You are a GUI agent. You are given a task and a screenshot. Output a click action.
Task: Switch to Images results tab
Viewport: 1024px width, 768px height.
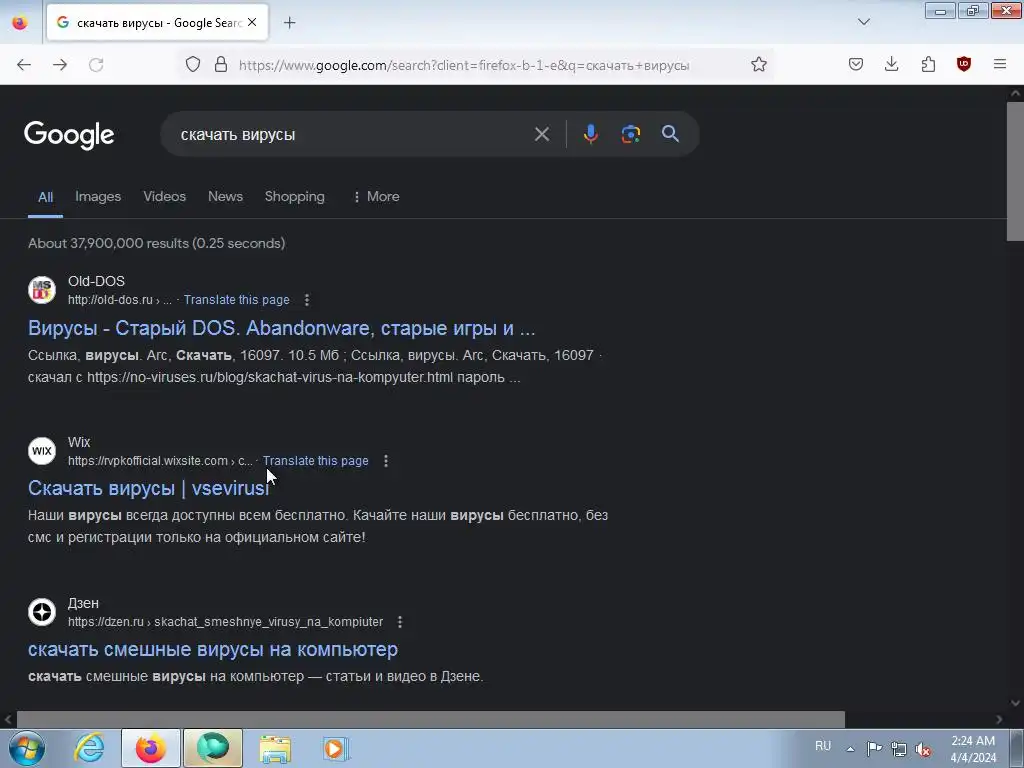click(x=98, y=197)
